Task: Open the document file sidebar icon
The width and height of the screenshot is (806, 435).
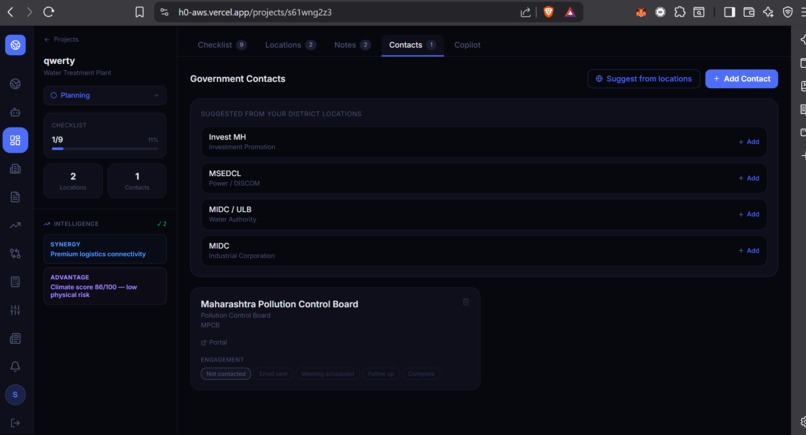Action: click(x=15, y=196)
